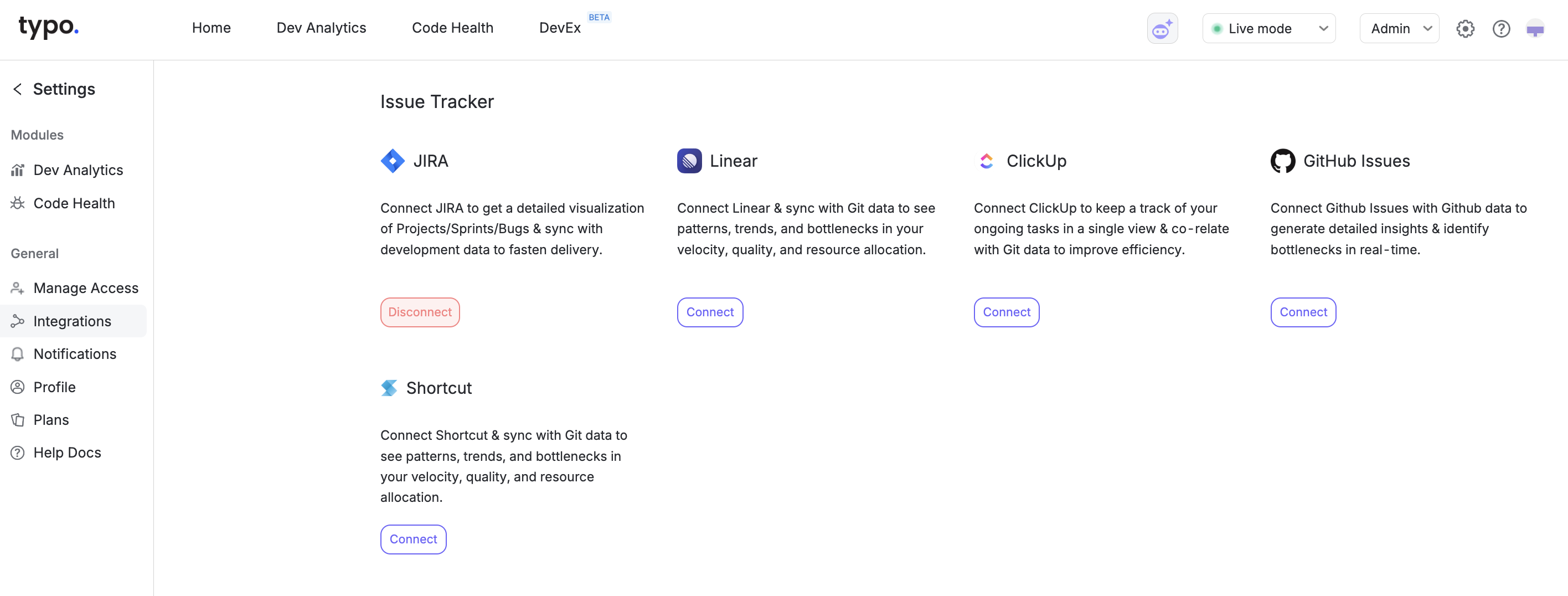
Task: Click the Linear description paragraph
Action: (x=806, y=229)
